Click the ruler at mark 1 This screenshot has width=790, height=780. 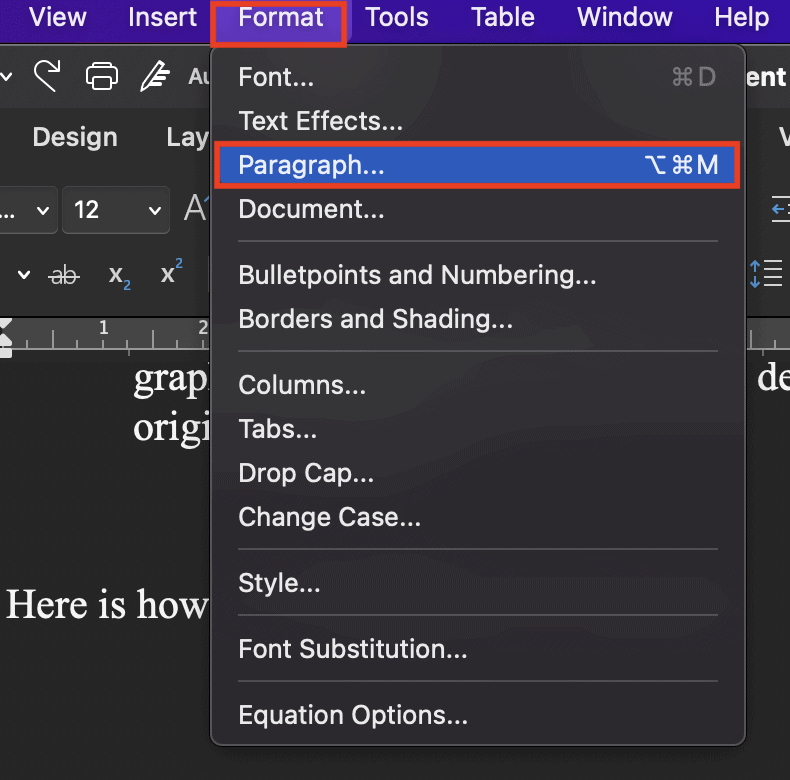tap(103, 328)
